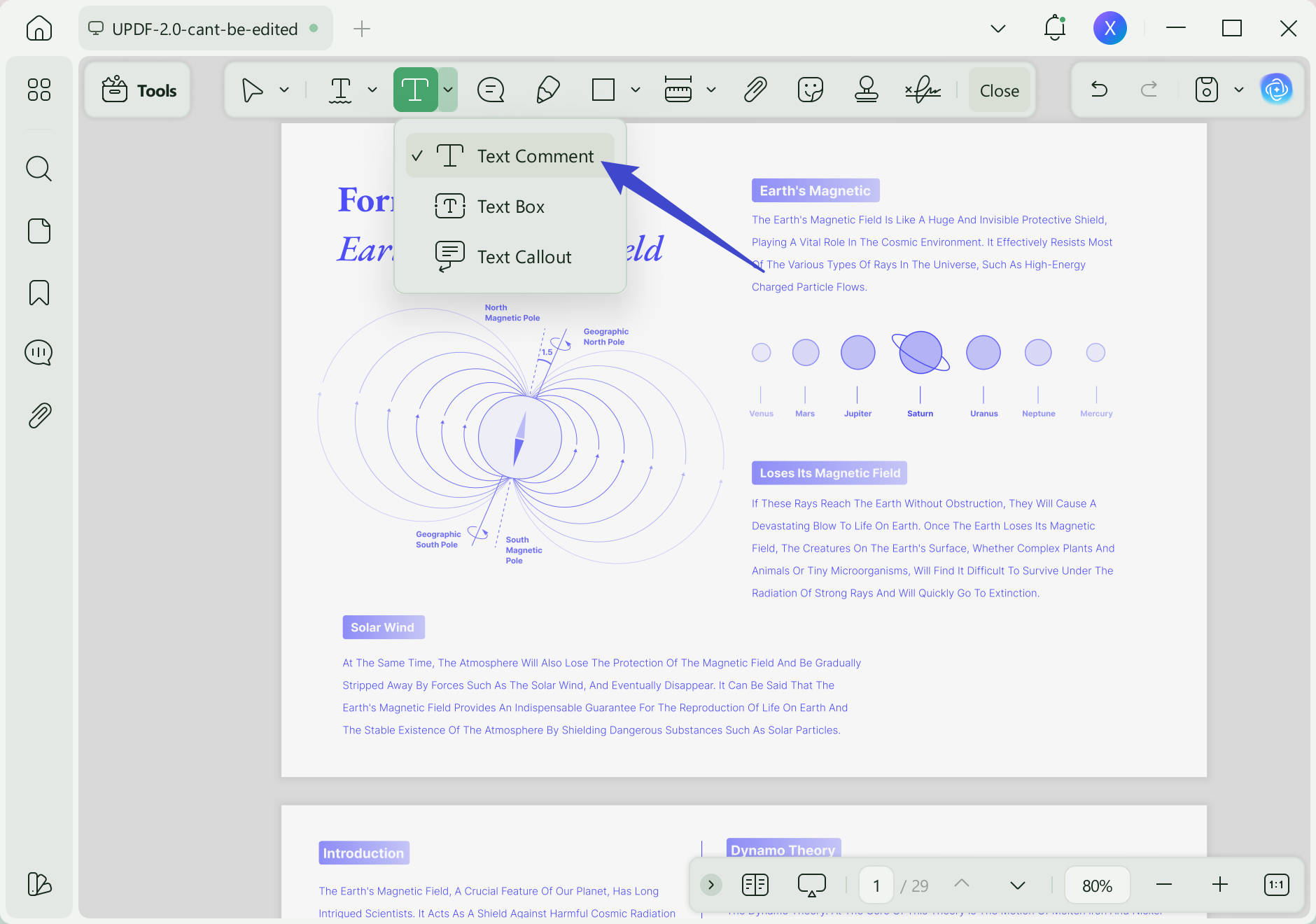Image resolution: width=1316 pixels, height=924 pixels.
Task: Open the user account avatar X
Action: pyautogui.click(x=1109, y=28)
